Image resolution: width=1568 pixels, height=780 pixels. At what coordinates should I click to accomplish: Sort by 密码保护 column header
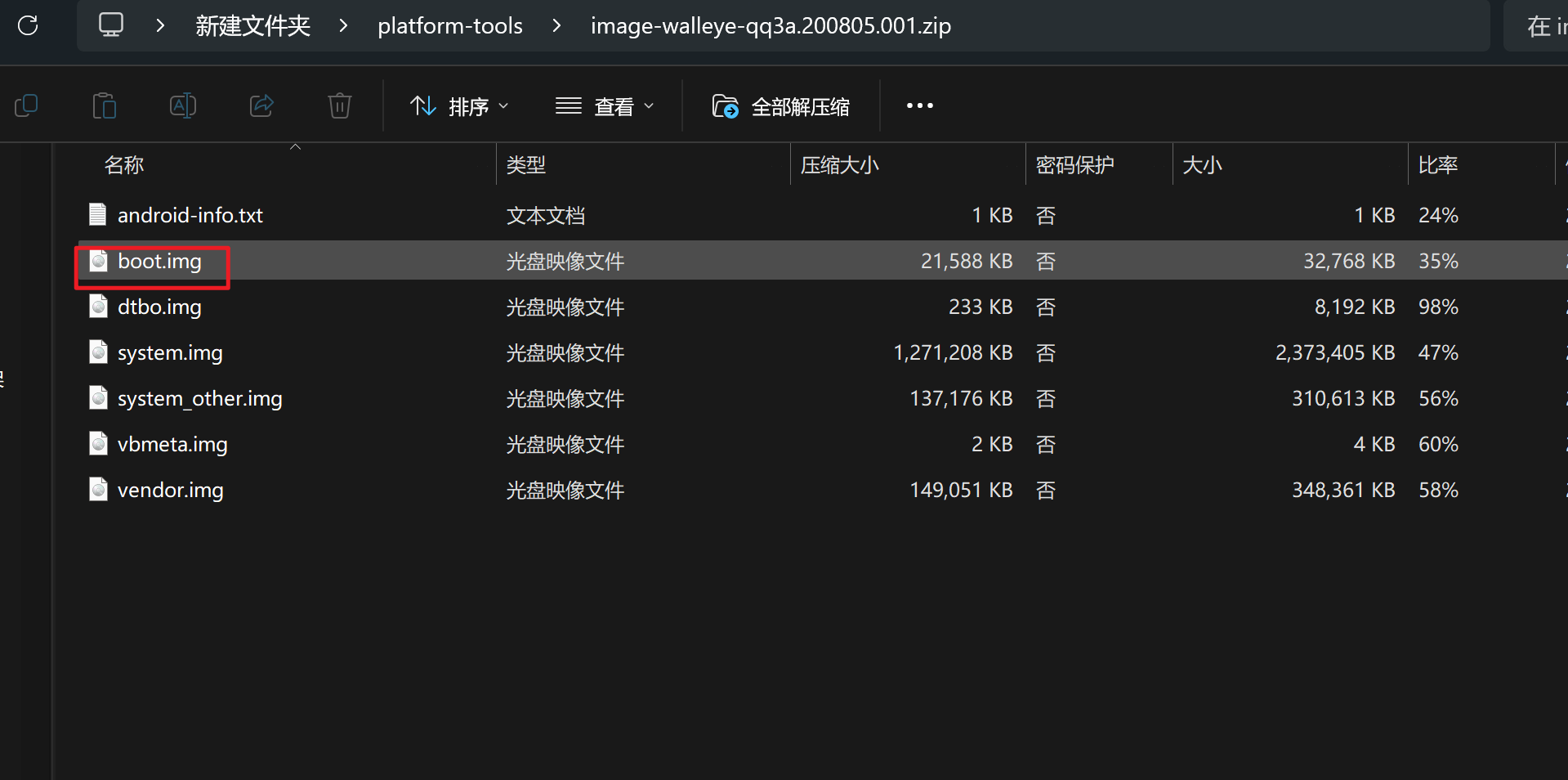[1075, 164]
